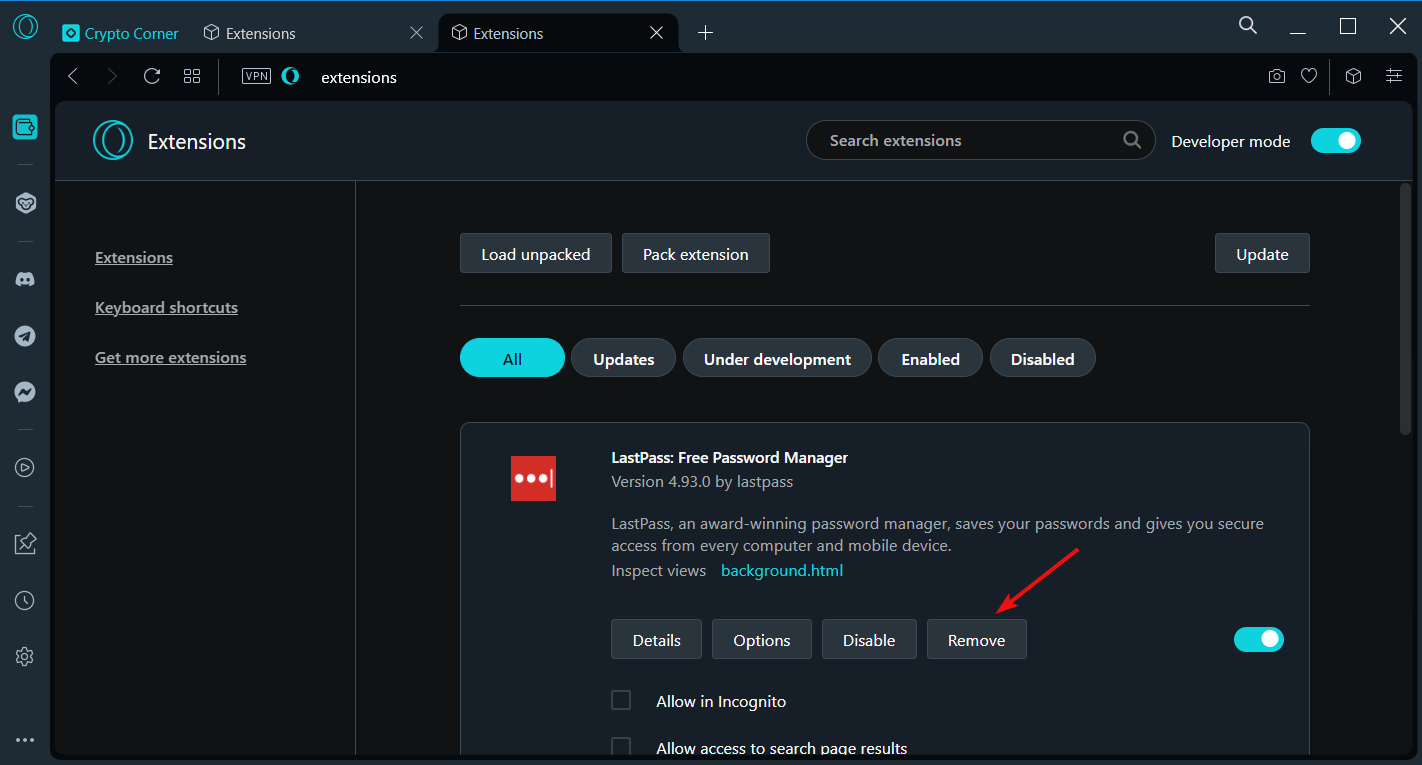Open the crypto pinboard mask icon in sidebar
The width and height of the screenshot is (1422, 765).
[x=25, y=203]
